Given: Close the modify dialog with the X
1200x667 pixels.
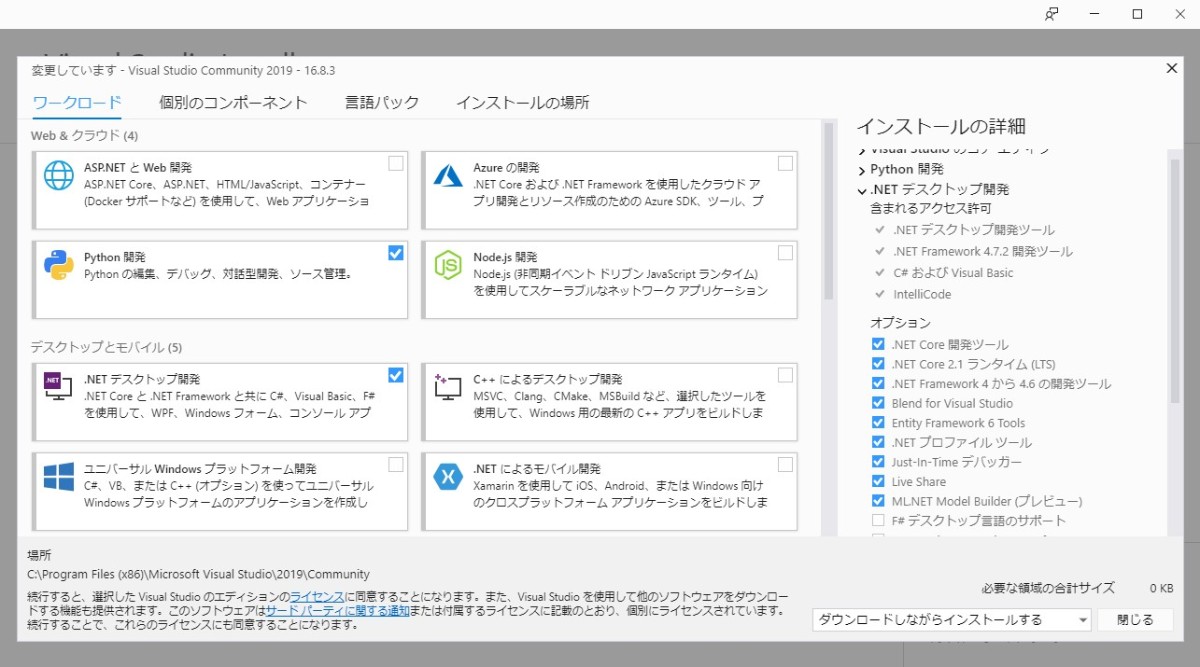Looking at the screenshot, I should point(1172,68).
